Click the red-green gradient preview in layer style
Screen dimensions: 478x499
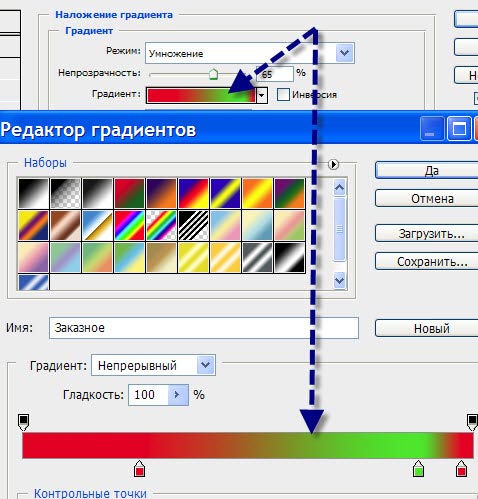tap(201, 95)
